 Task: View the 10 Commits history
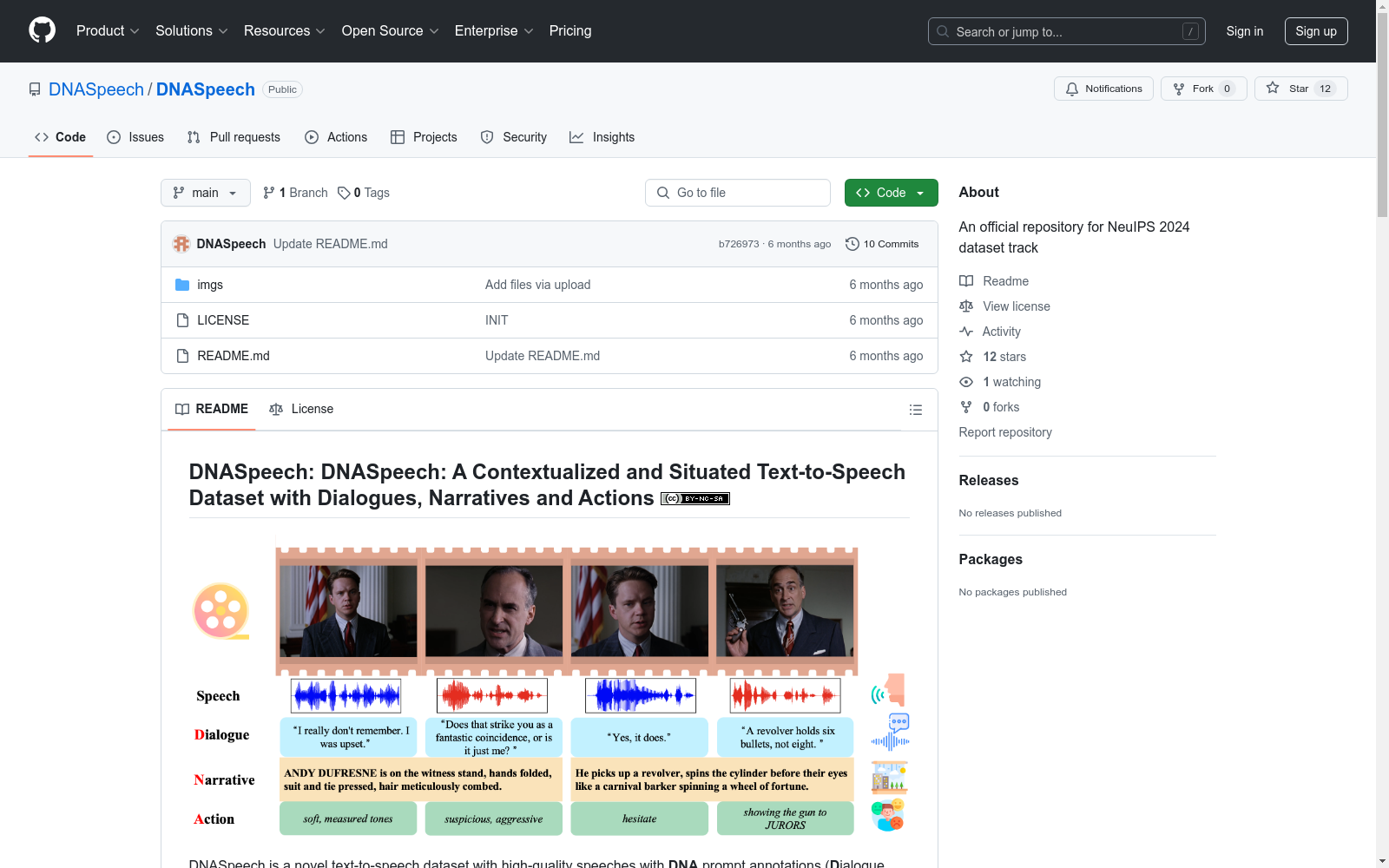pos(882,244)
